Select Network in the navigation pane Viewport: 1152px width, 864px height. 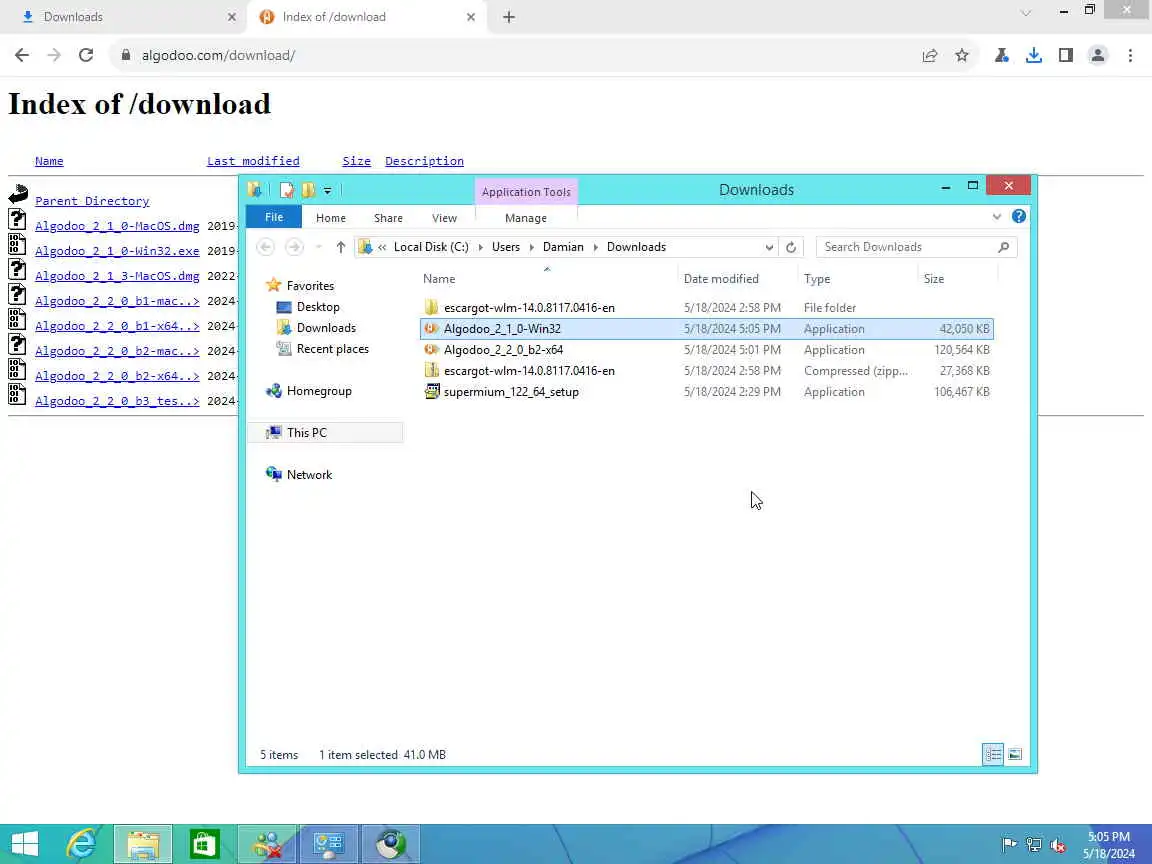click(x=309, y=475)
